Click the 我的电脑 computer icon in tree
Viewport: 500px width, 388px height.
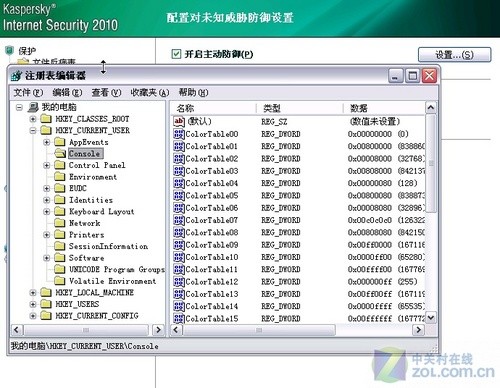click(x=33, y=107)
